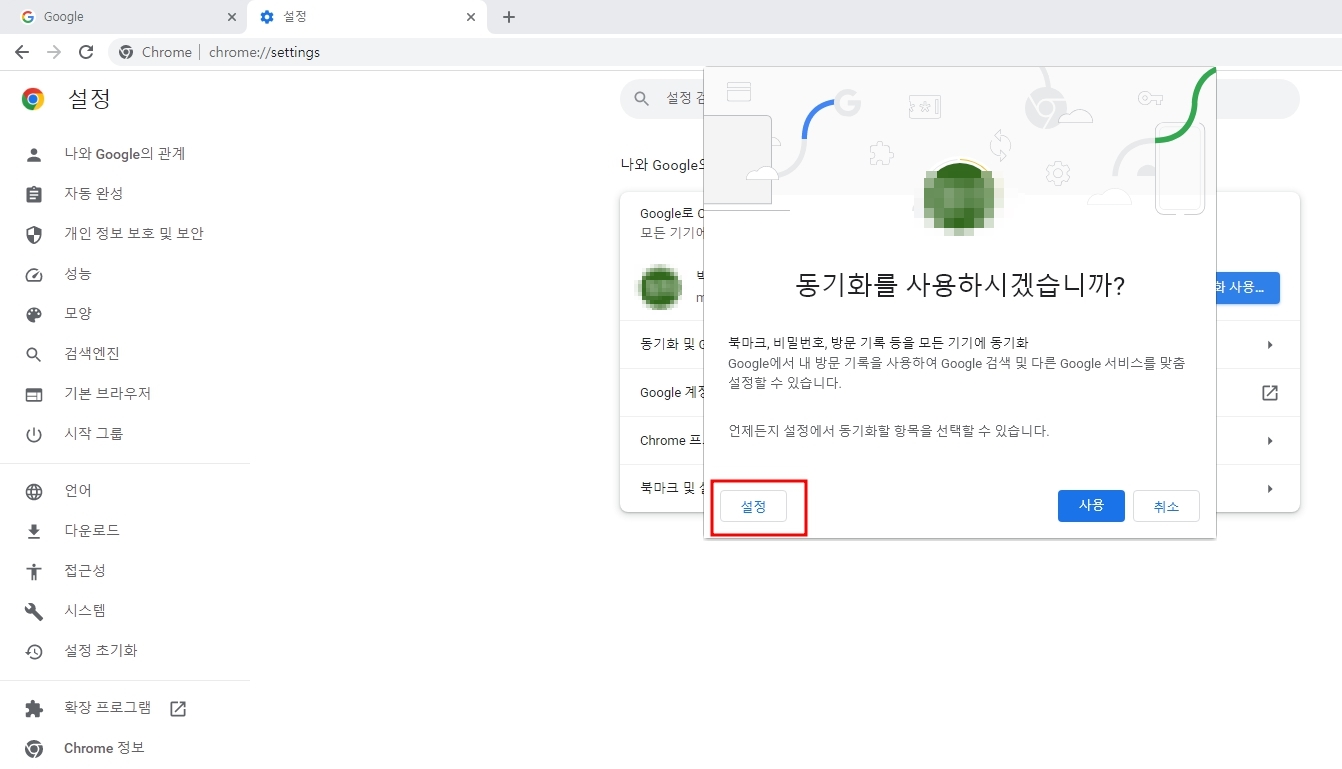Image resolution: width=1342 pixels, height=769 pixels.
Task: Close the 설정 tab
Action: 471,17
